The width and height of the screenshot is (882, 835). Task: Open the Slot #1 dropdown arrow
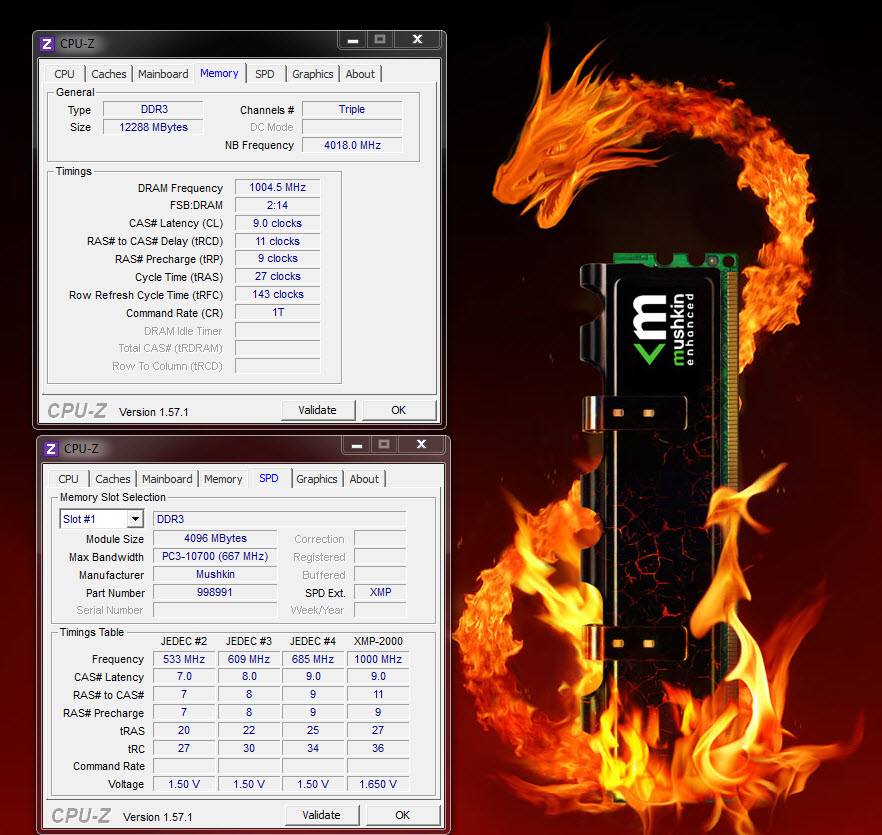pyautogui.click(x=135, y=519)
